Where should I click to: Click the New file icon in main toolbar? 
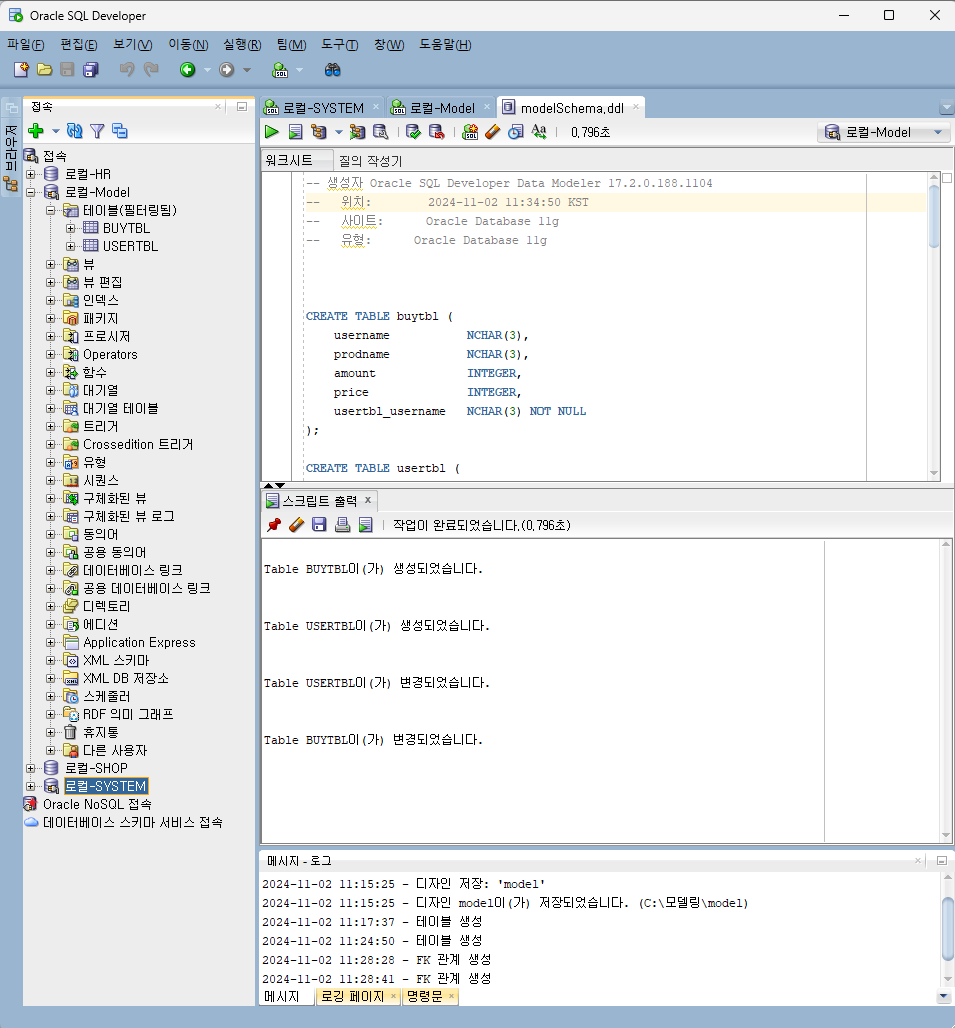click(x=21, y=69)
